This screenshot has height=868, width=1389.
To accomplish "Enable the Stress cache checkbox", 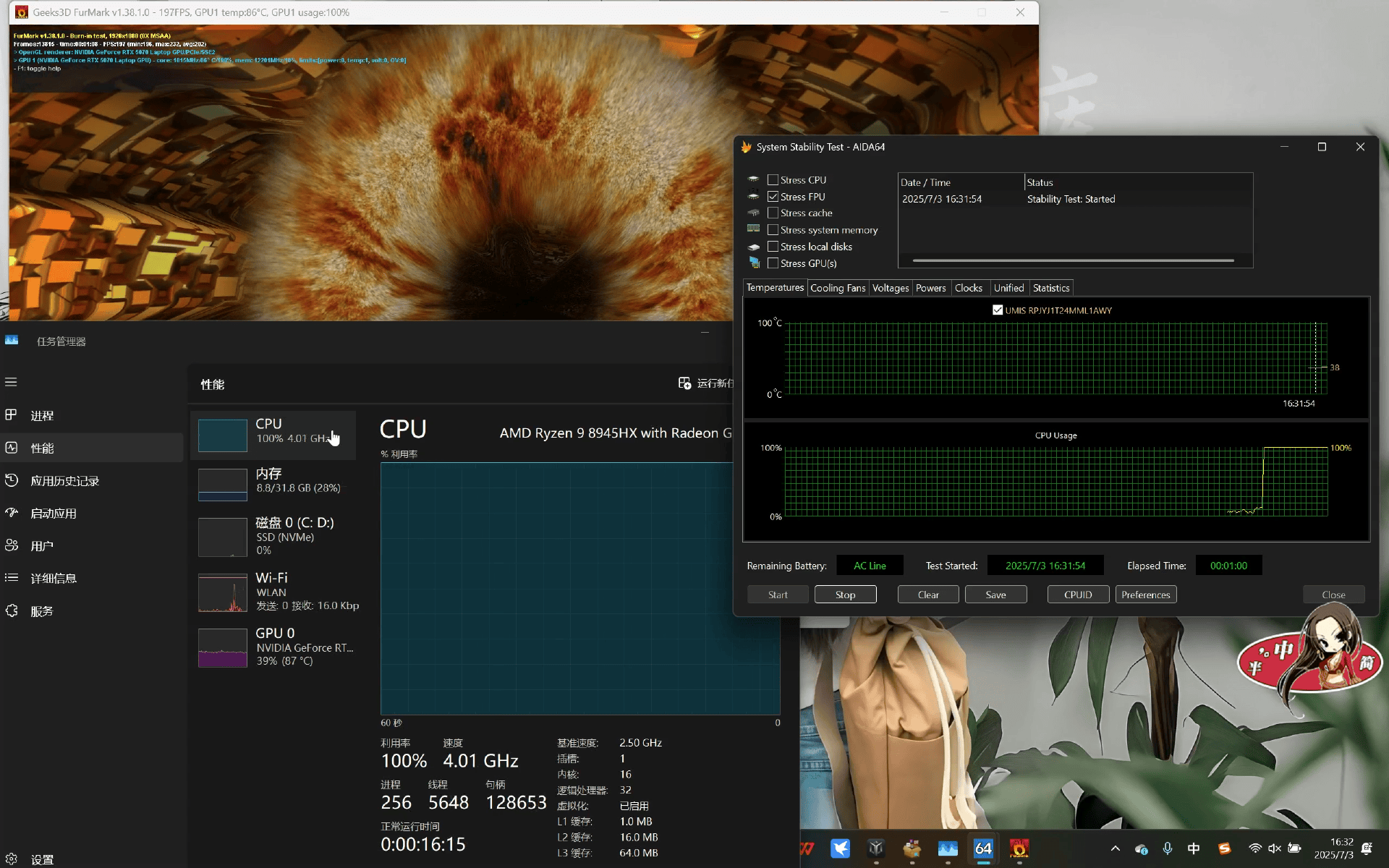I will pyautogui.click(x=773, y=213).
